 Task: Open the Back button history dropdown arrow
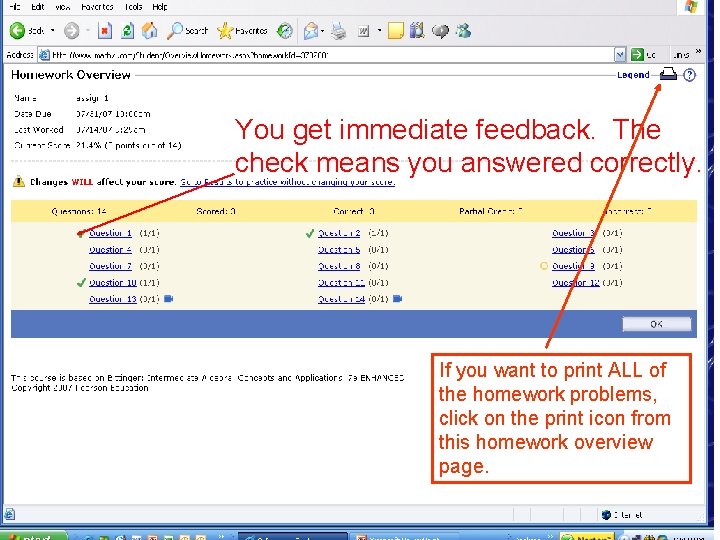(x=52, y=31)
